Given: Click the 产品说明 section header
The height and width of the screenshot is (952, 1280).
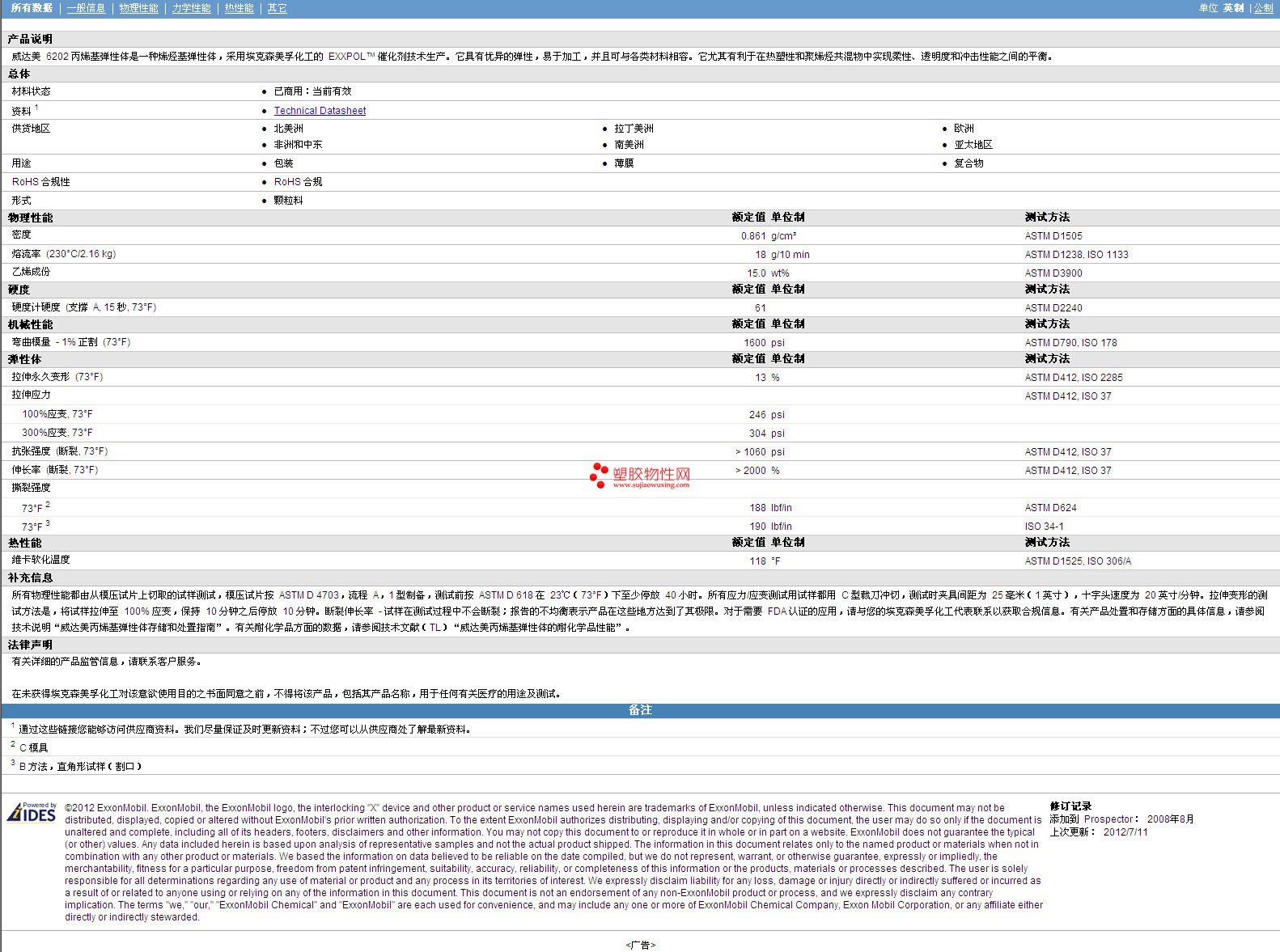Looking at the screenshot, I should [x=30, y=39].
